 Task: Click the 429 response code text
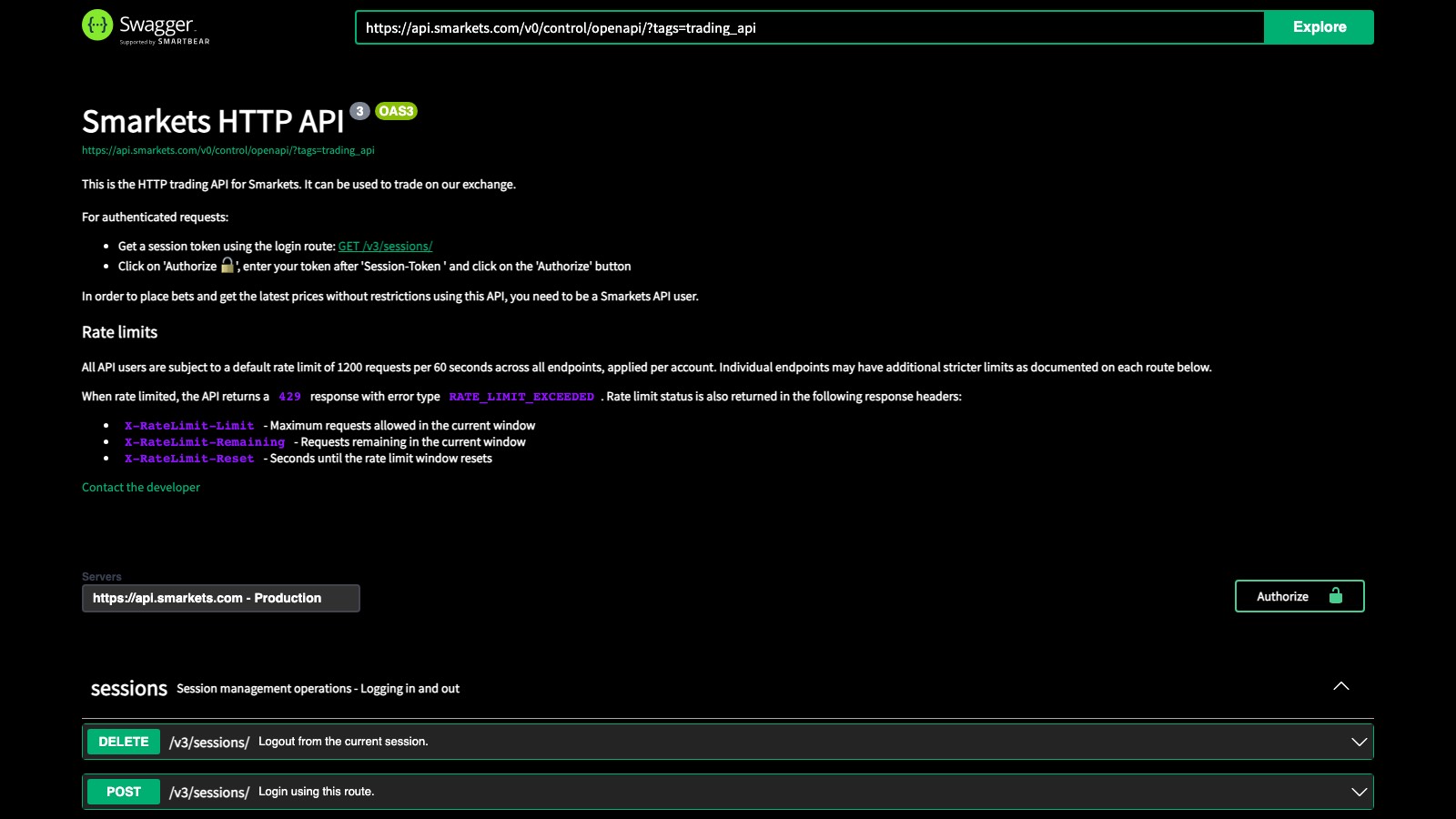coord(289,397)
